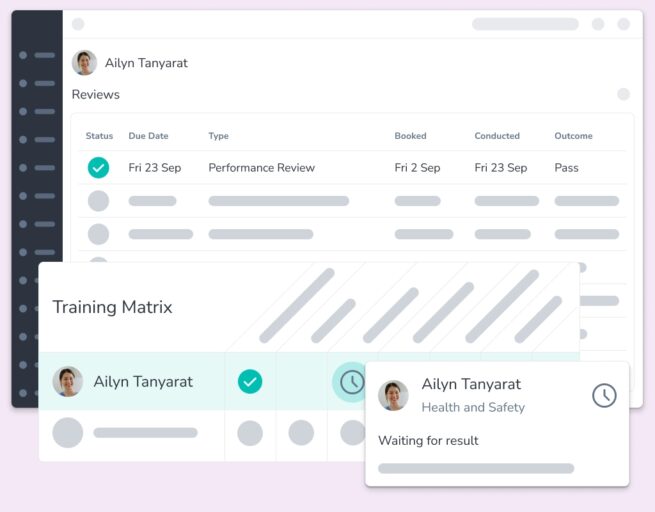655x512 pixels.
Task: Click the teal clock icon in Training Matrix
Action: tap(352, 382)
